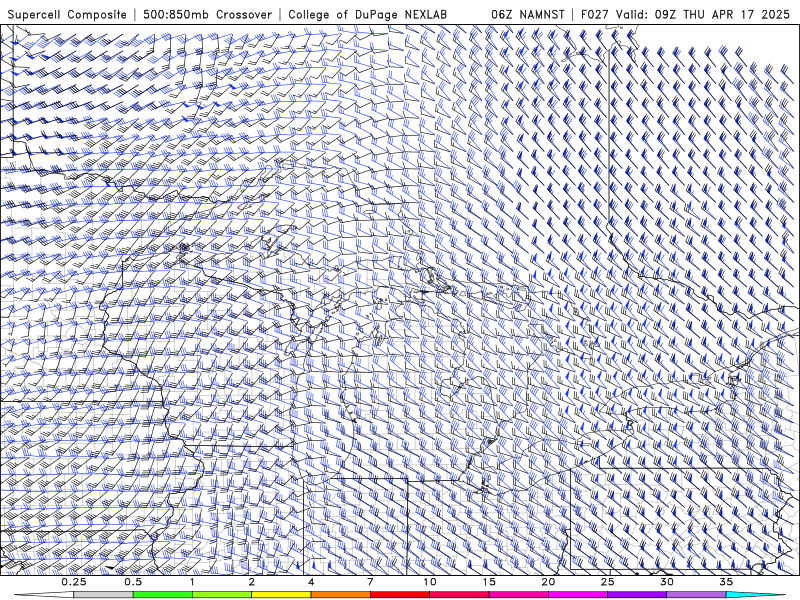Image resolution: width=800 pixels, height=600 pixels.
Task: Click the '1' colorbar label
Action: [x=192, y=582]
